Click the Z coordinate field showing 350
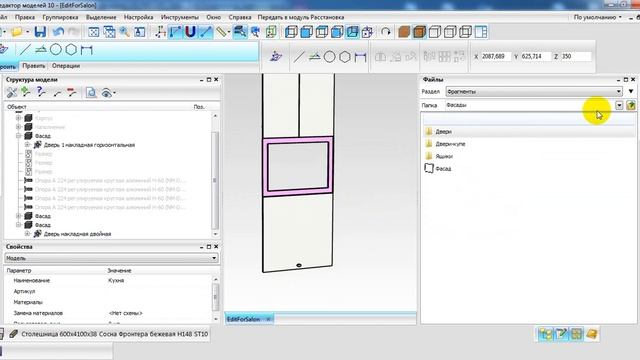The image size is (640, 360). [x=576, y=56]
